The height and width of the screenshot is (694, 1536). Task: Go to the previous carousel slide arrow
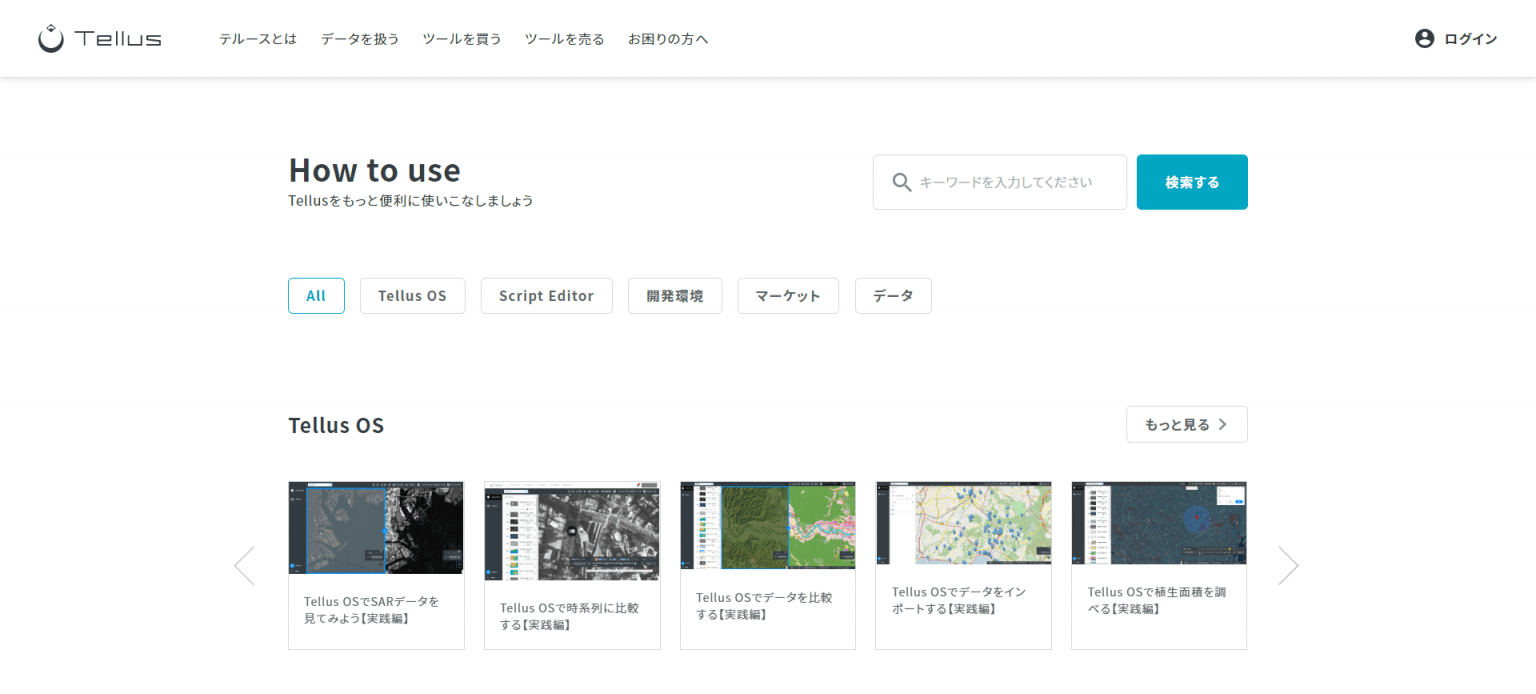coord(244,566)
